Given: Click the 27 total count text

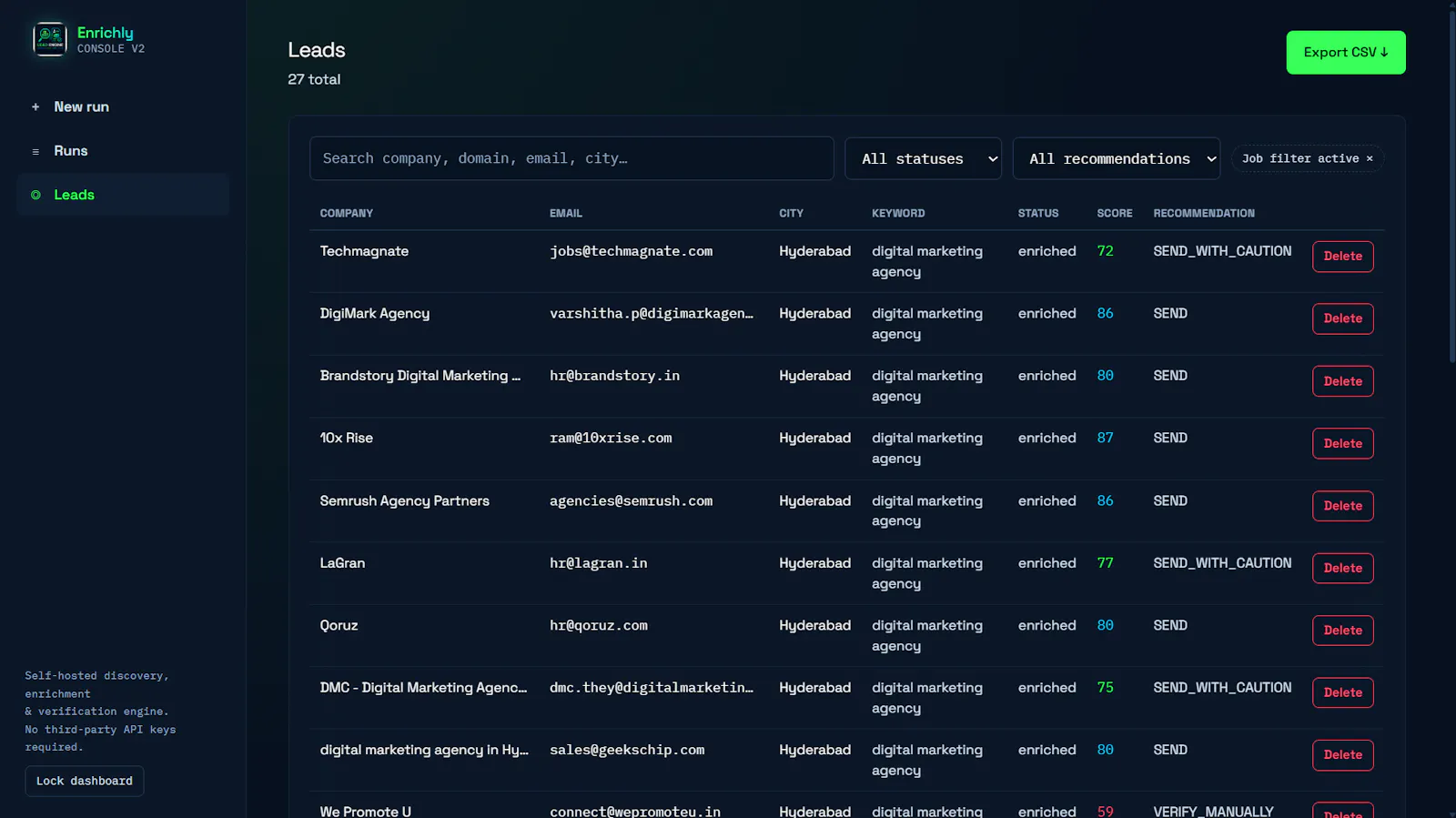Looking at the screenshot, I should point(314,79).
